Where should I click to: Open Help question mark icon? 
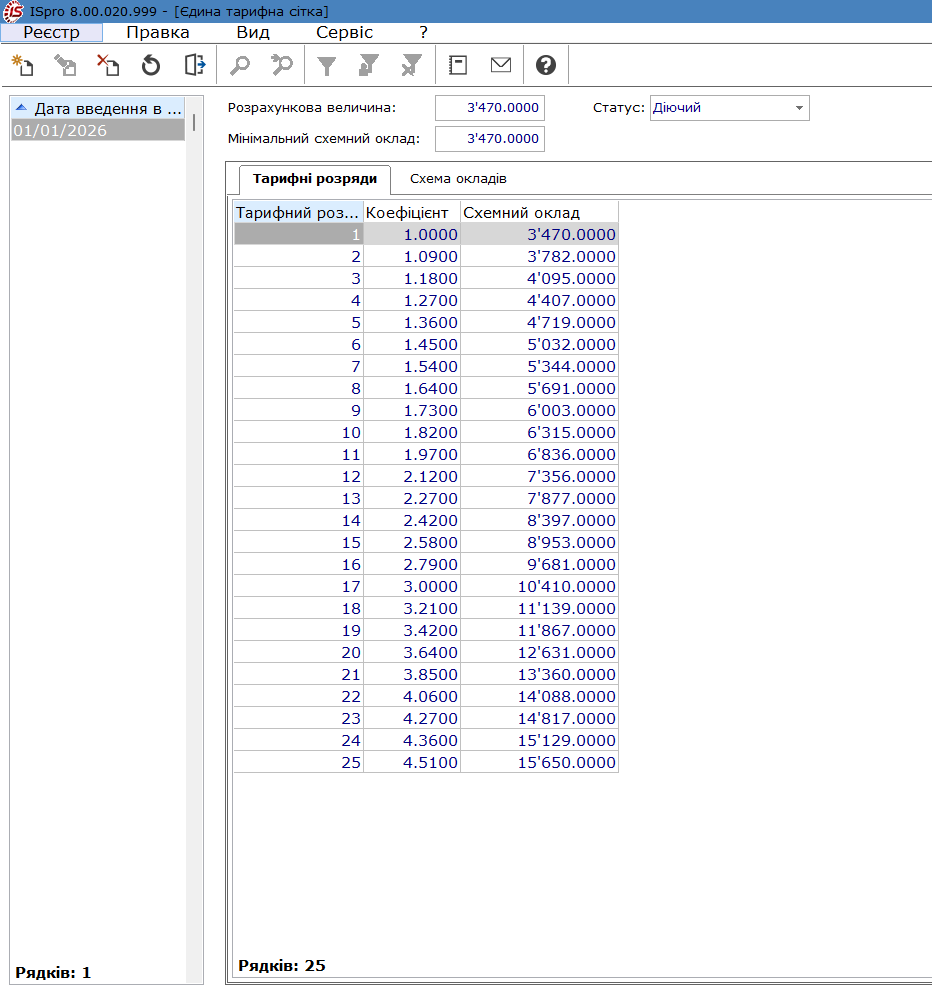tap(546, 65)
